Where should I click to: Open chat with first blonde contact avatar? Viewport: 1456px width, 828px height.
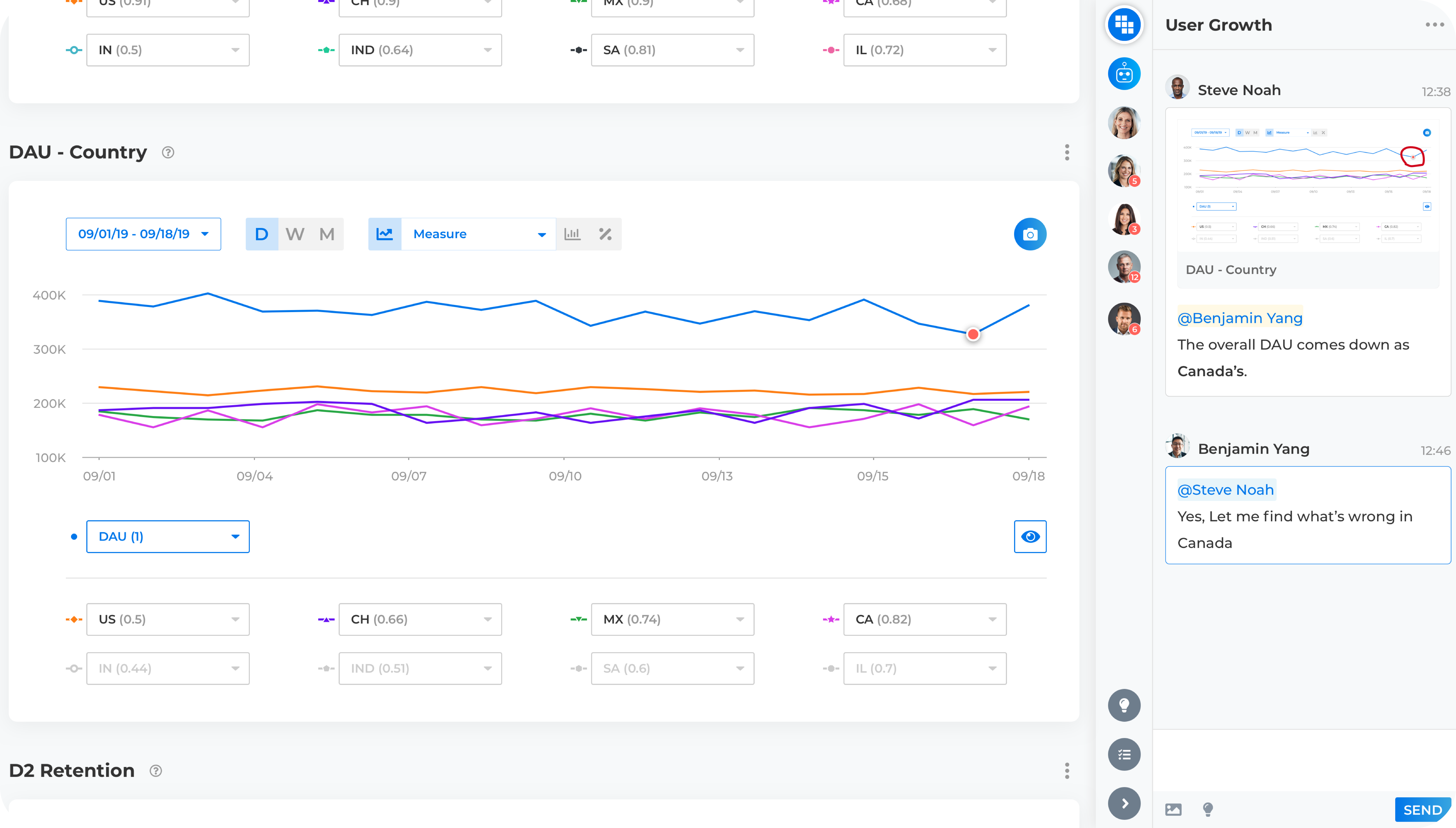[x=1124, y=122]
